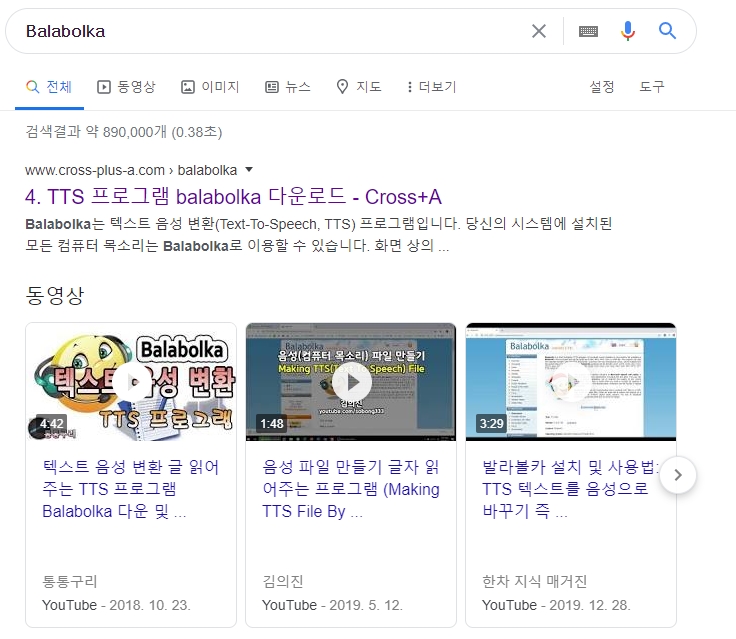Viewport: 736px width, 639px height.
Task: Open 설정 settings menu
Action: click(601, 87)
